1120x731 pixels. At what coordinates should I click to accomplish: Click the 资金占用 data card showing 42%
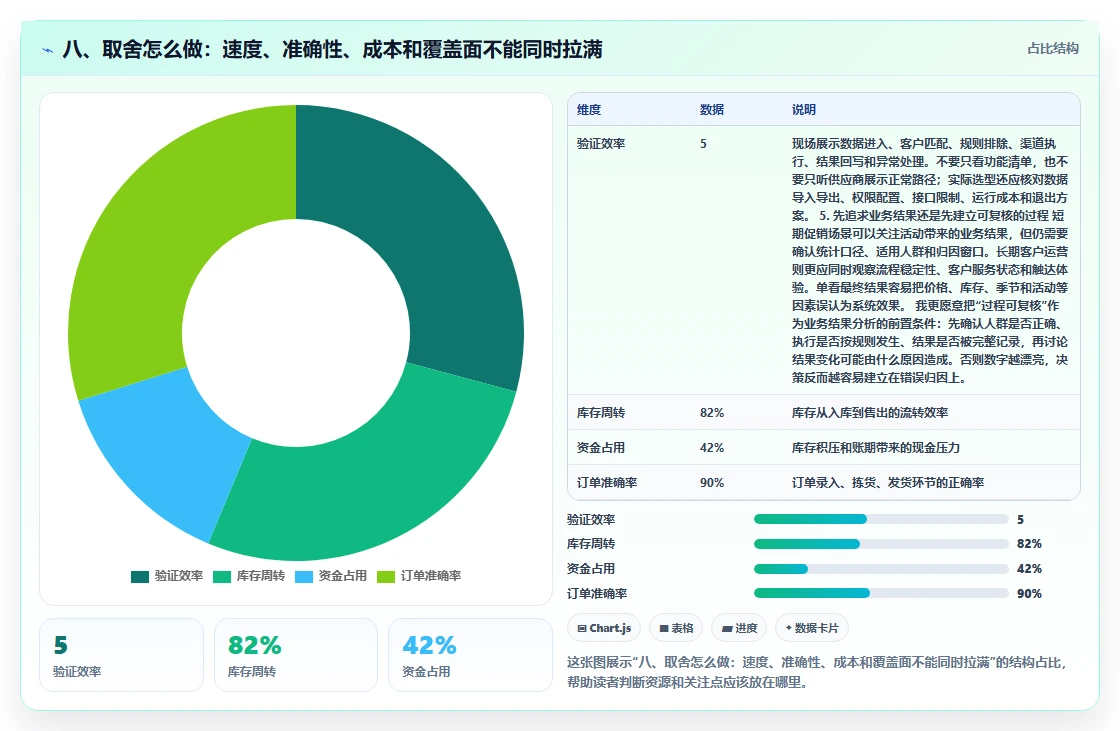pyautogui.click(x=471, y=655)
